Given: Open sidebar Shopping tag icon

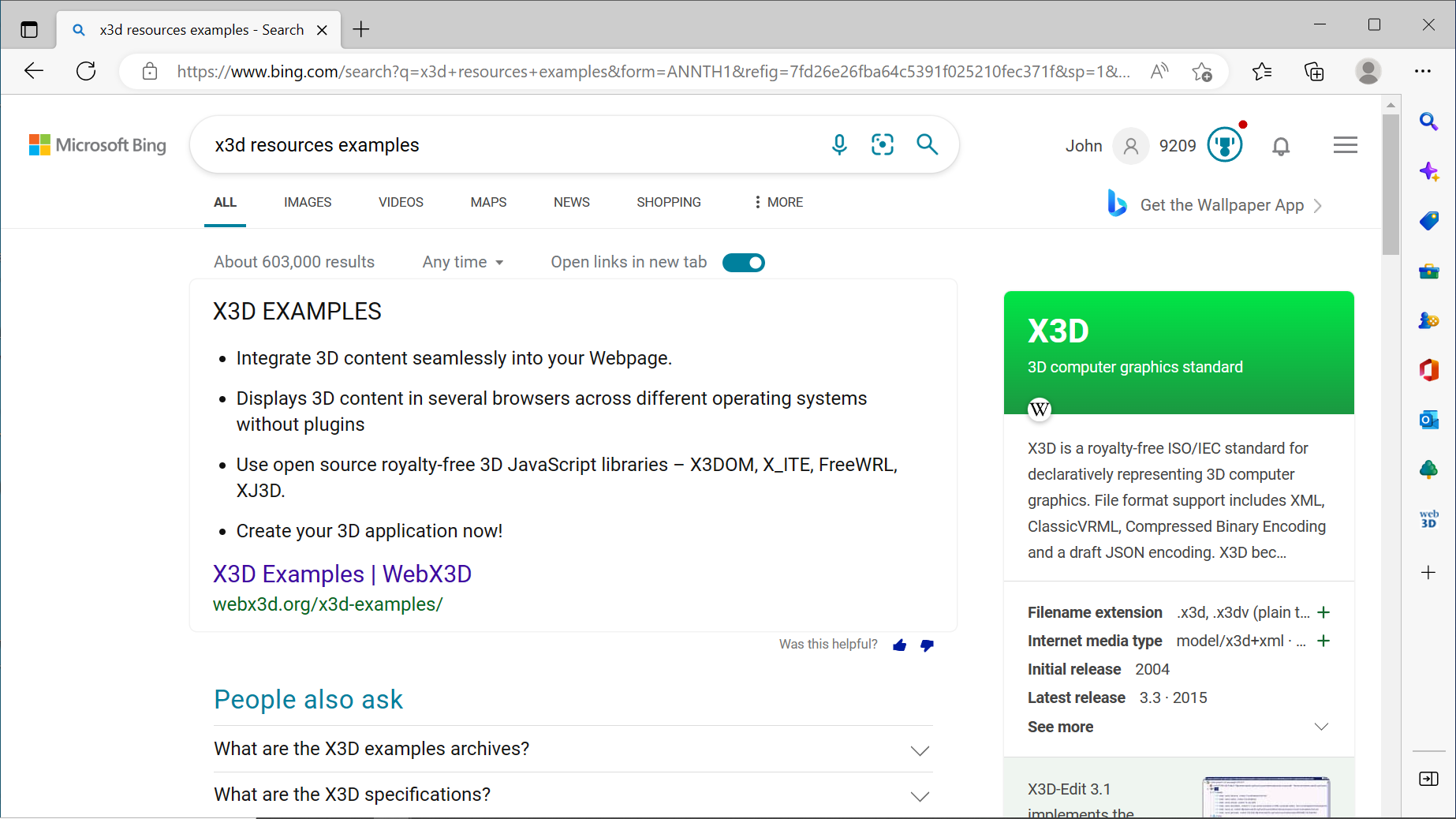Looking at the screenshot, I should (1428, 221).
